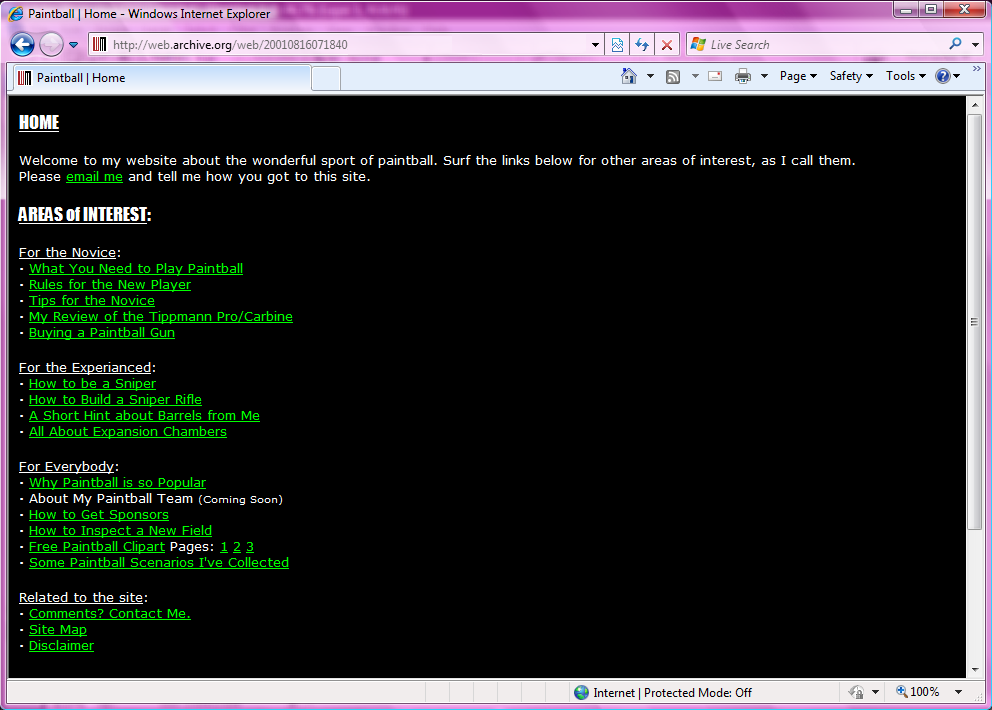Screen dimensions: 992x710
Task: Click the privacy report status icon
Action: 857,692
